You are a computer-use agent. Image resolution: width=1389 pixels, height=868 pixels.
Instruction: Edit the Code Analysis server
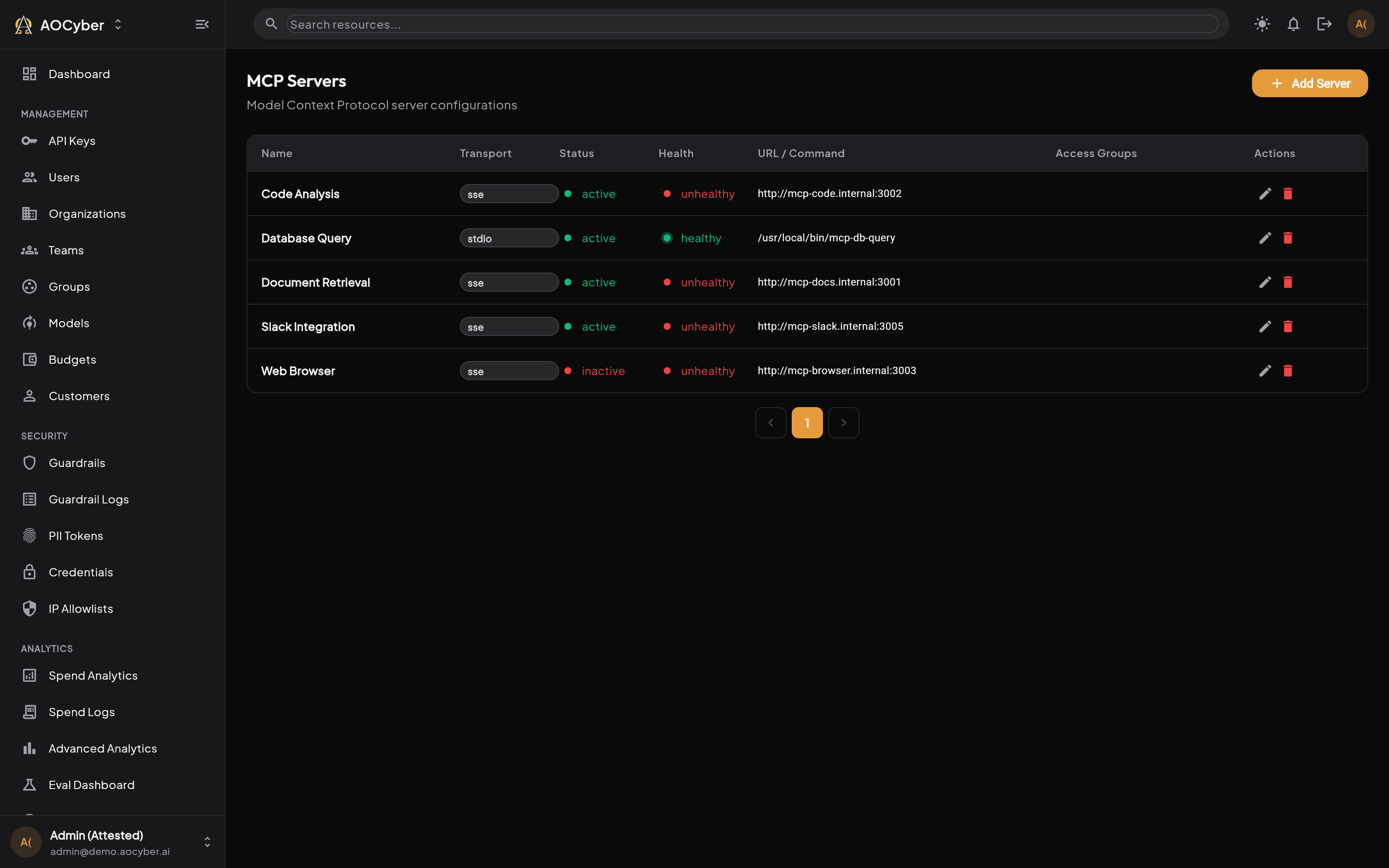(x=1265, y=194)
